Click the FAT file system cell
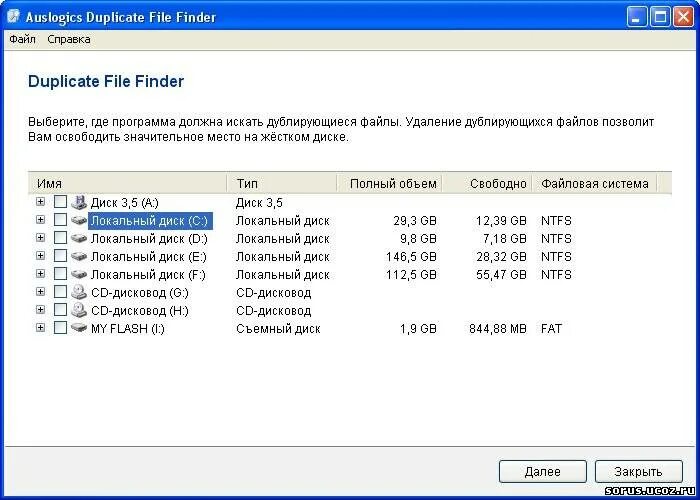This screenshot has width=700, height=500. [551, 329]
